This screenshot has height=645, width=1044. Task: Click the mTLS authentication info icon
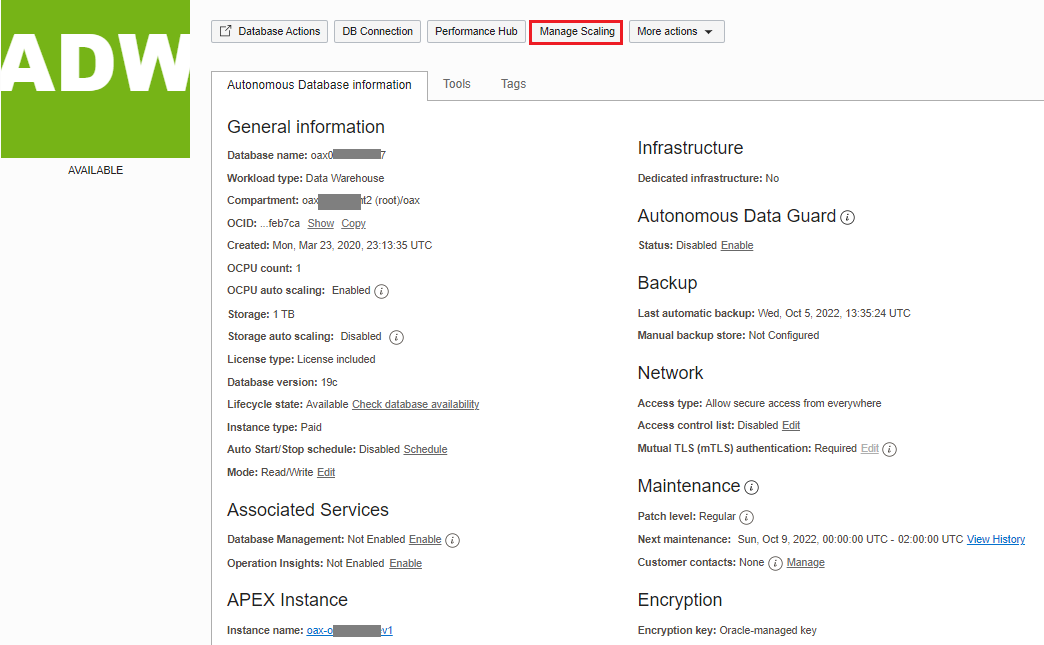coord(889,449)
